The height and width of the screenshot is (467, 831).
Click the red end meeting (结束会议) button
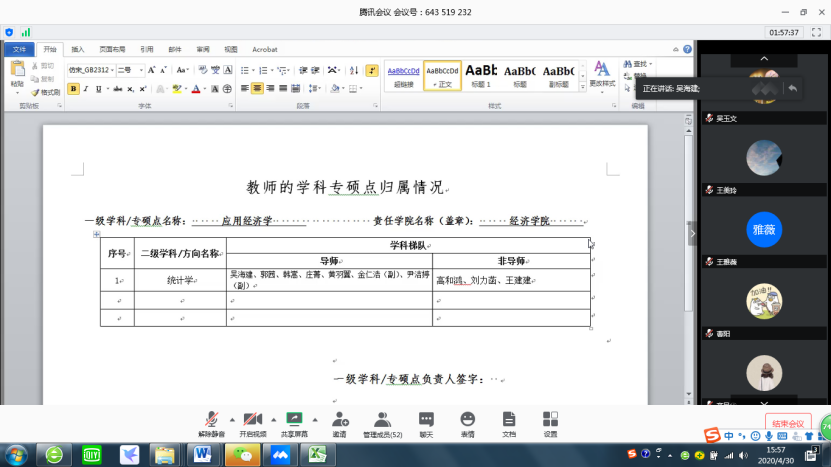787,424
